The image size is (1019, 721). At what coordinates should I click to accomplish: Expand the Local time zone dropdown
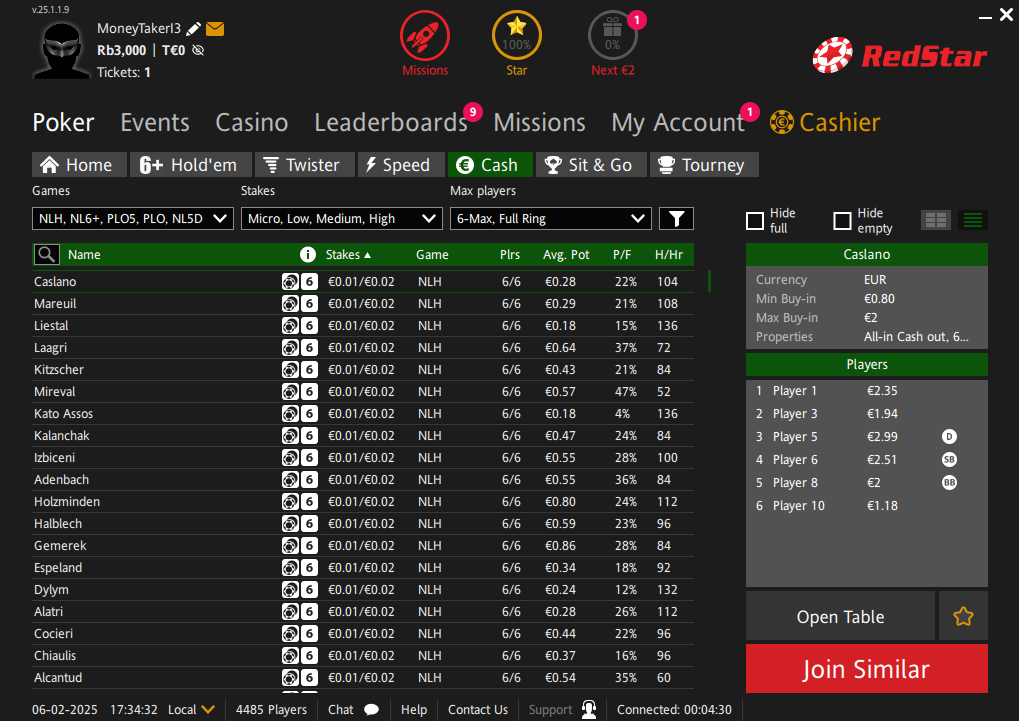191,710
